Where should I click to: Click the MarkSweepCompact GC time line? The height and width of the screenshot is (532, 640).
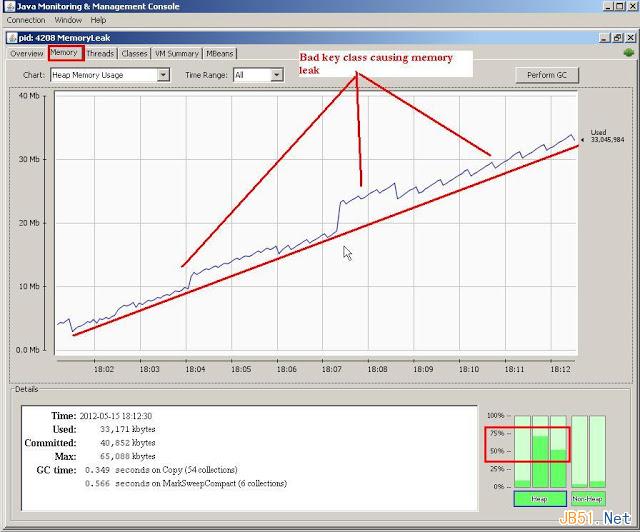pos(186,483)
